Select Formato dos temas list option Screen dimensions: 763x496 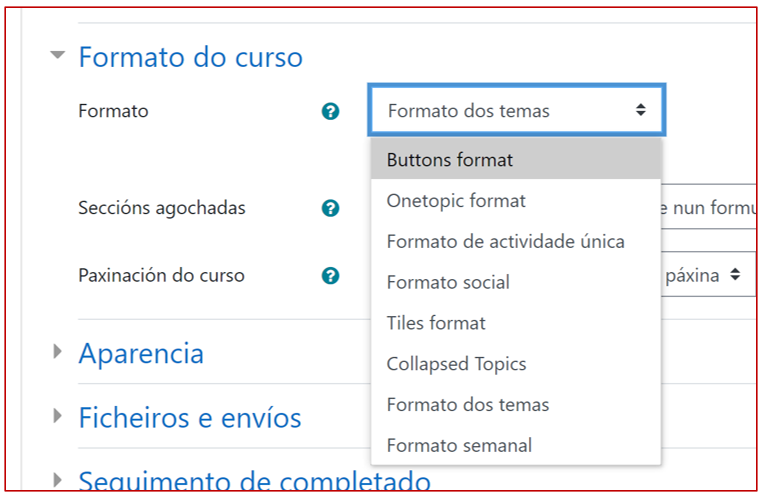(468, 405)
